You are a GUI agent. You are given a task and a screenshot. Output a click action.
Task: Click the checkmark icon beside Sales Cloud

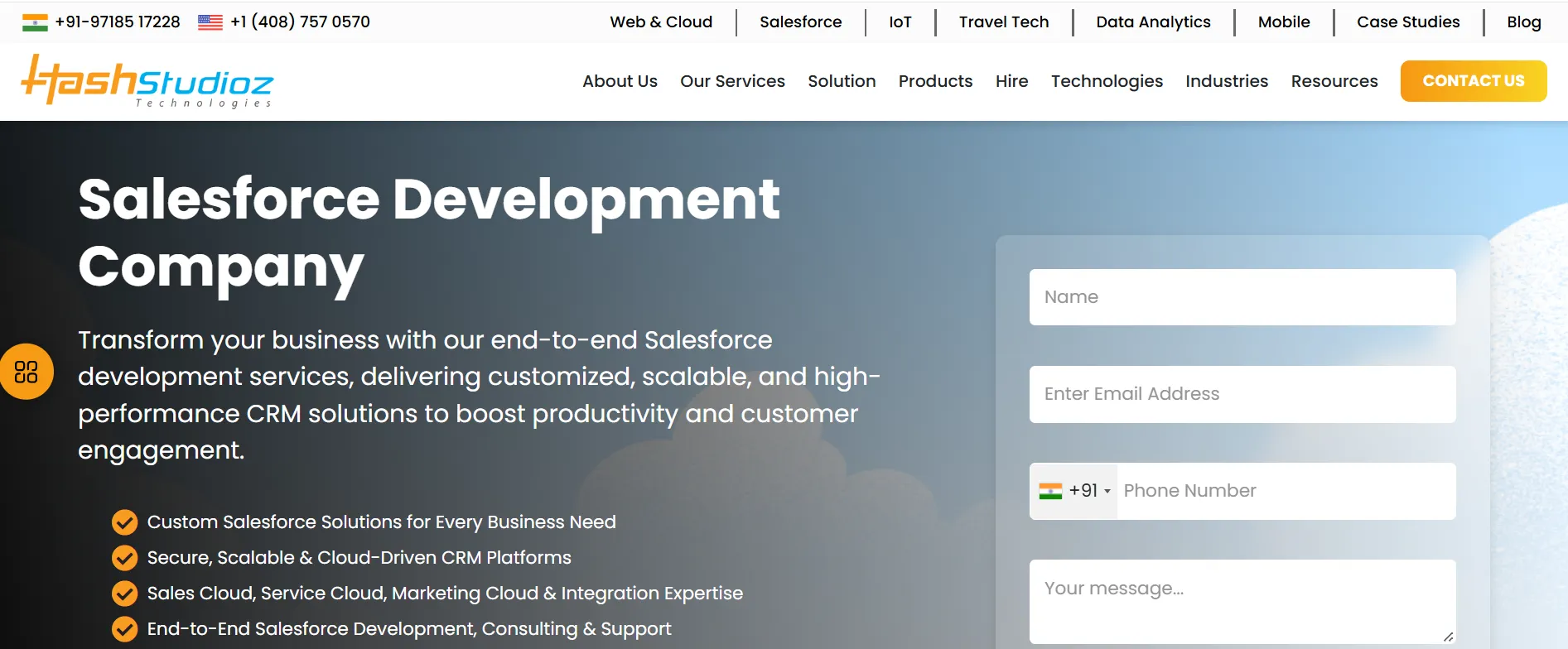point(124,594)
